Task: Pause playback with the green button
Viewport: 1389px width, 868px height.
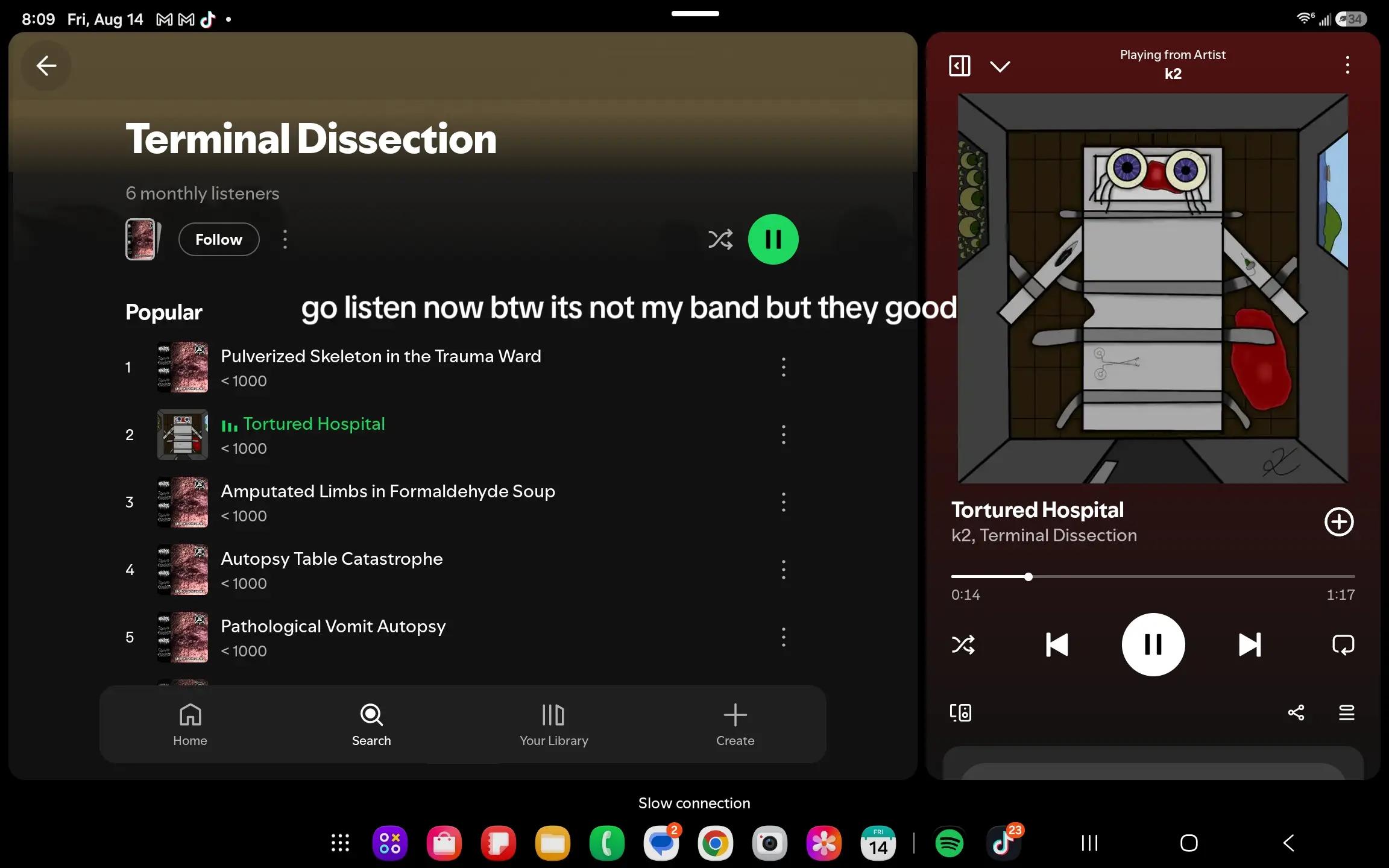Action: 773,239
